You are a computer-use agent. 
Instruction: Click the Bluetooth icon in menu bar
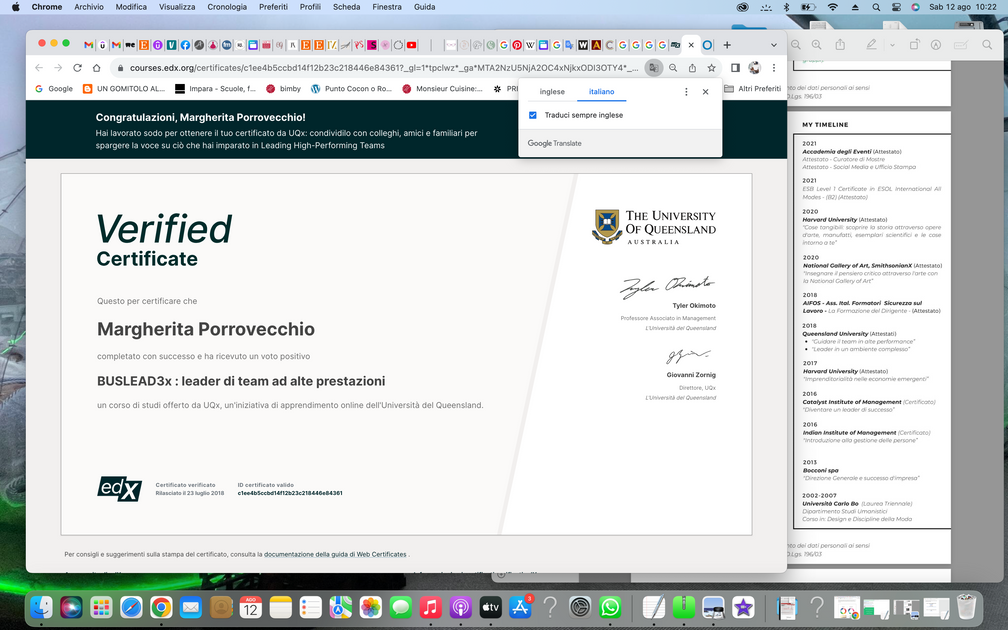[786, 7]
